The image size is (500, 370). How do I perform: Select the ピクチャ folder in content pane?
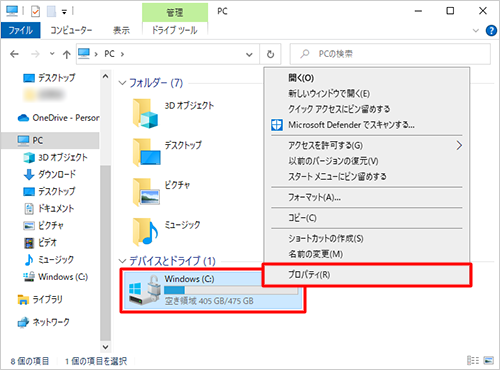(161, 193)
